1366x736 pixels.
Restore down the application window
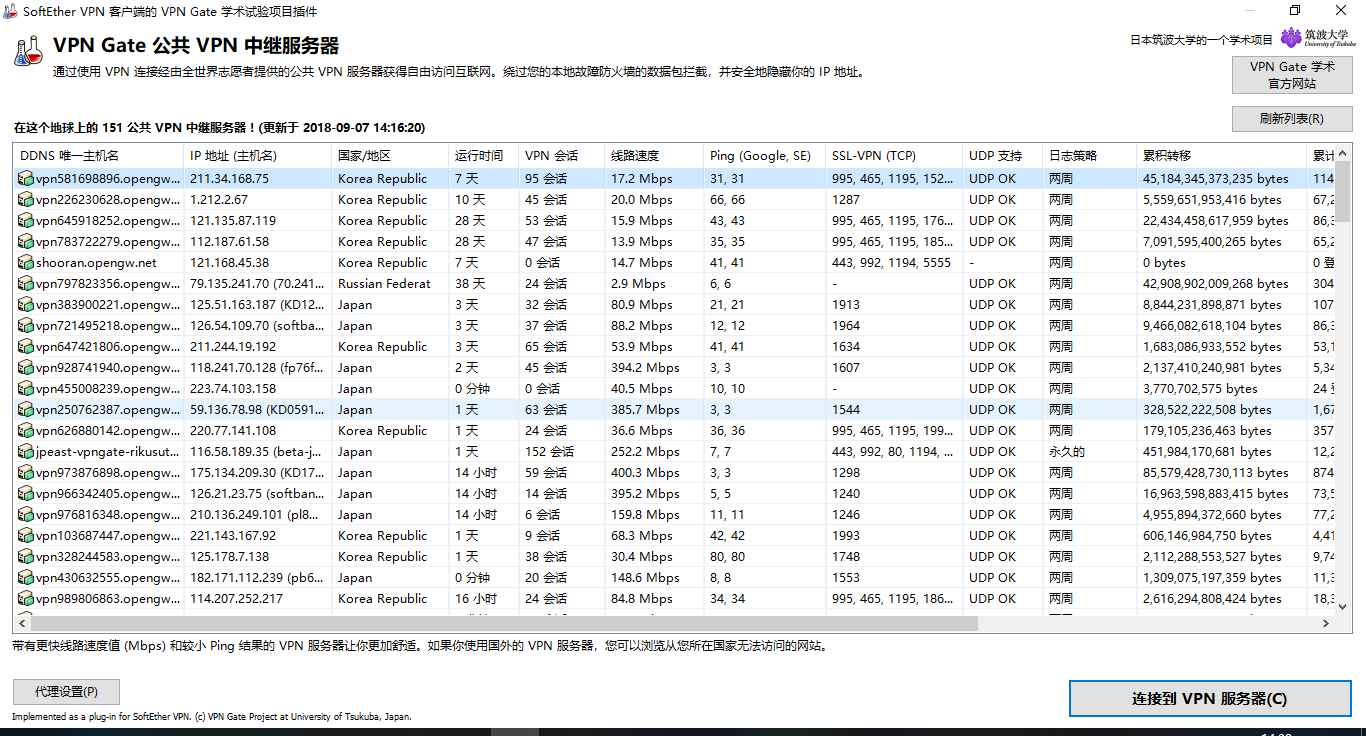[1295, 10]
